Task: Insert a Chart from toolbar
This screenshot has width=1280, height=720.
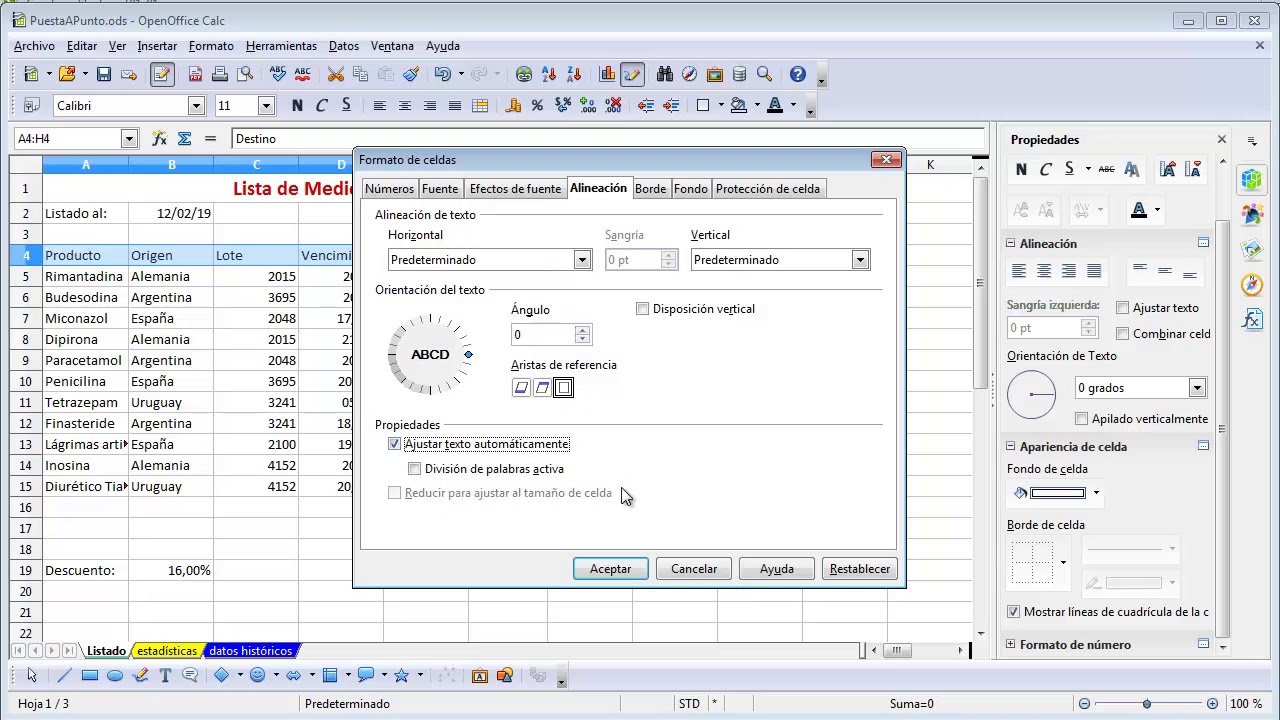Action: click(x=607, y=74)
